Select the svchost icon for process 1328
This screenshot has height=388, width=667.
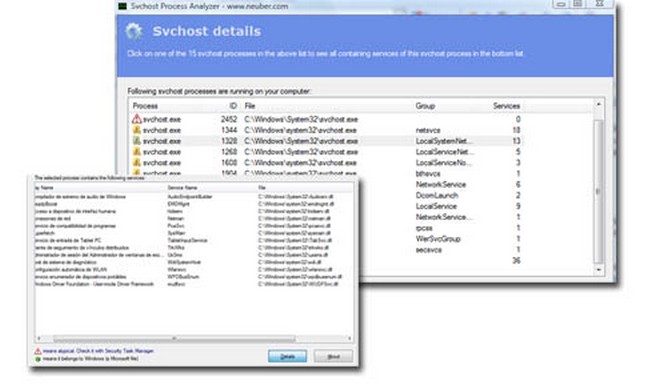[x=137, y=141]
